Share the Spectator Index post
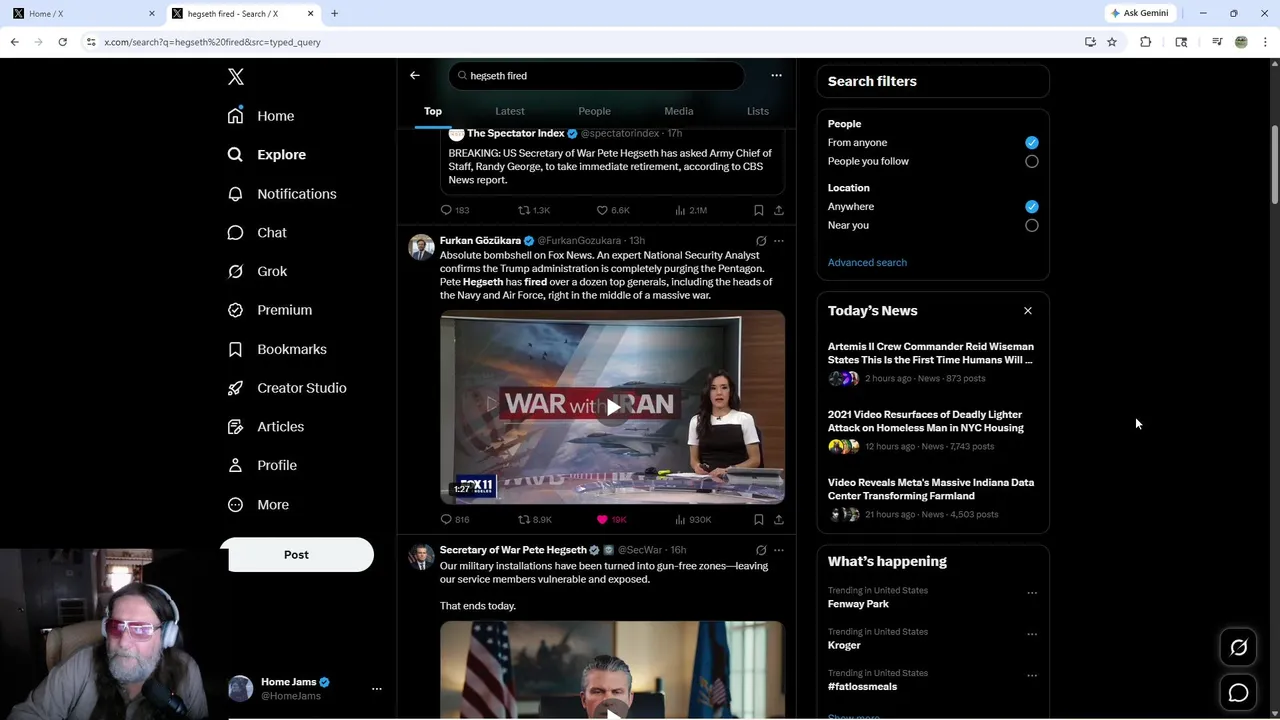The width and height of the screenshot is (1280, 720). 779,210
